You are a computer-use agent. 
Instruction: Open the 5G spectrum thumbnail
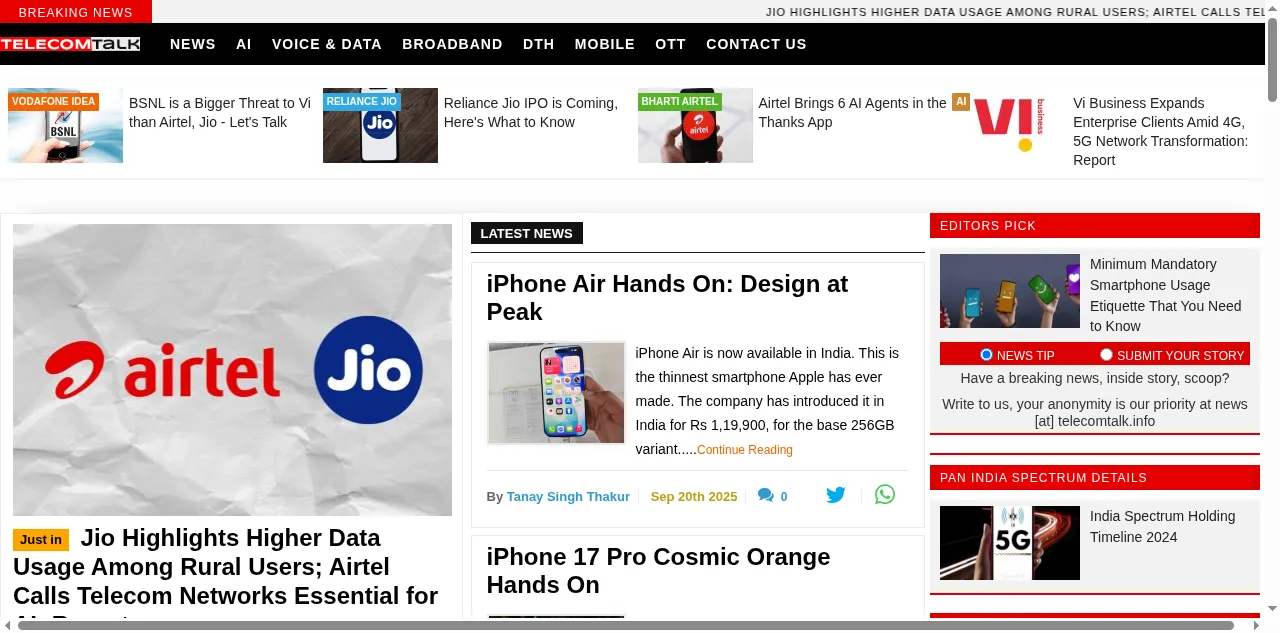point(1010,543)
